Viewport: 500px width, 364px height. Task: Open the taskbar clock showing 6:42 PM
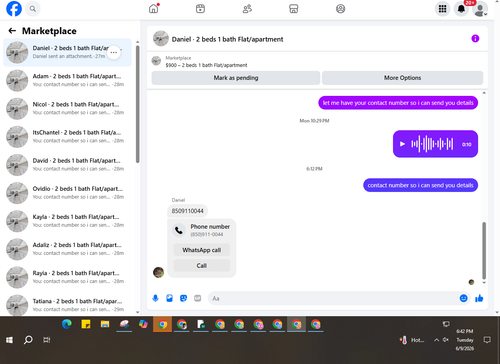tap(465, 340)
